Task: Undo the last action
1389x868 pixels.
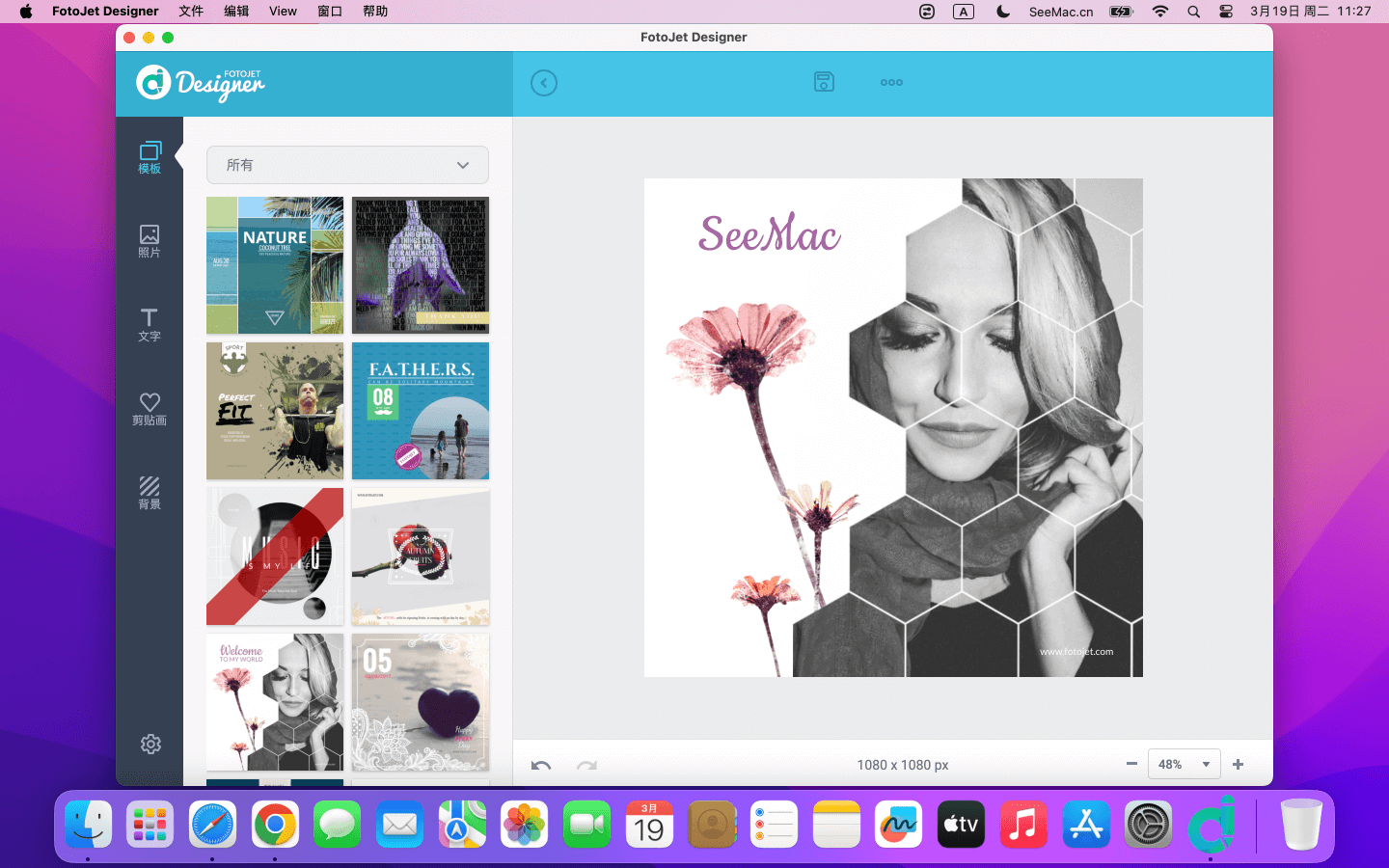Action: tap(541, 766)
